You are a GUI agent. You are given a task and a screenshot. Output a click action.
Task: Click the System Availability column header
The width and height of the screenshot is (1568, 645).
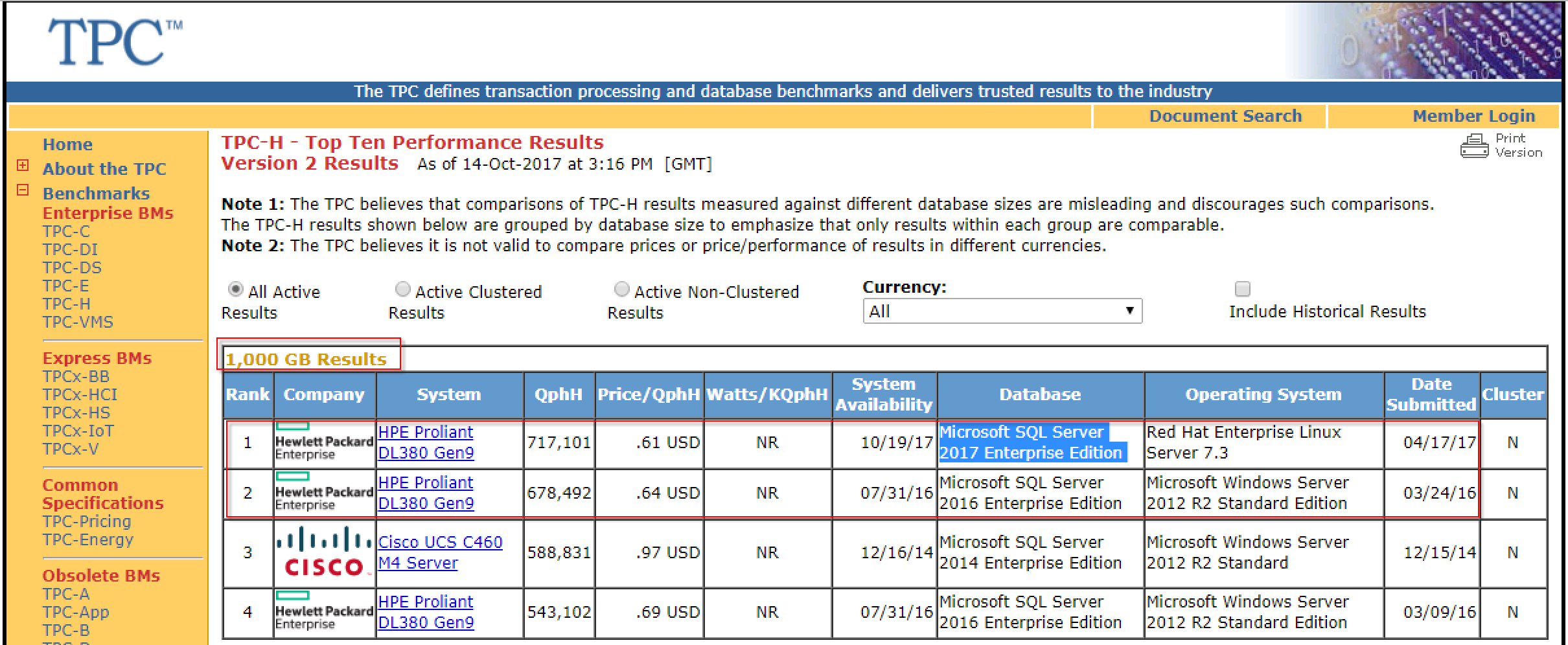tap(884, 394)
